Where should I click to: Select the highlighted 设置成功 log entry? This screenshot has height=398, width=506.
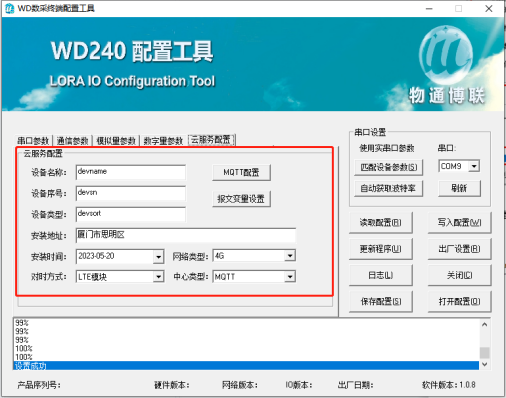point(246,366)
